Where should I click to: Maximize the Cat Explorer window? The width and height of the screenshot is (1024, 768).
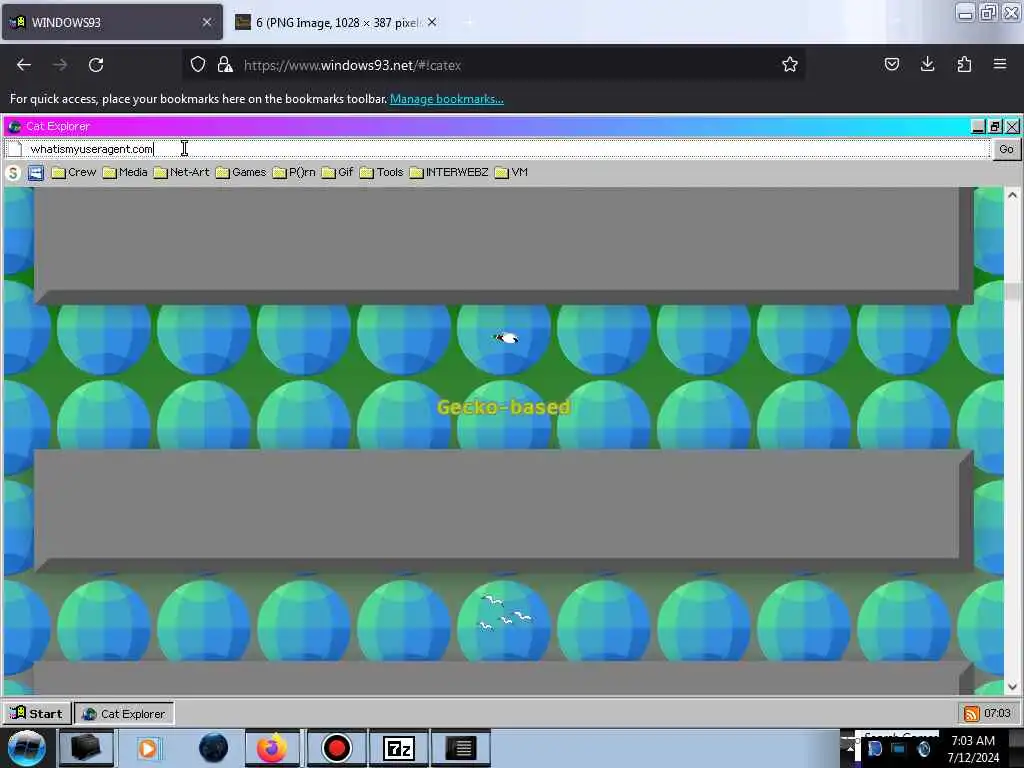[x=995, y=126]
